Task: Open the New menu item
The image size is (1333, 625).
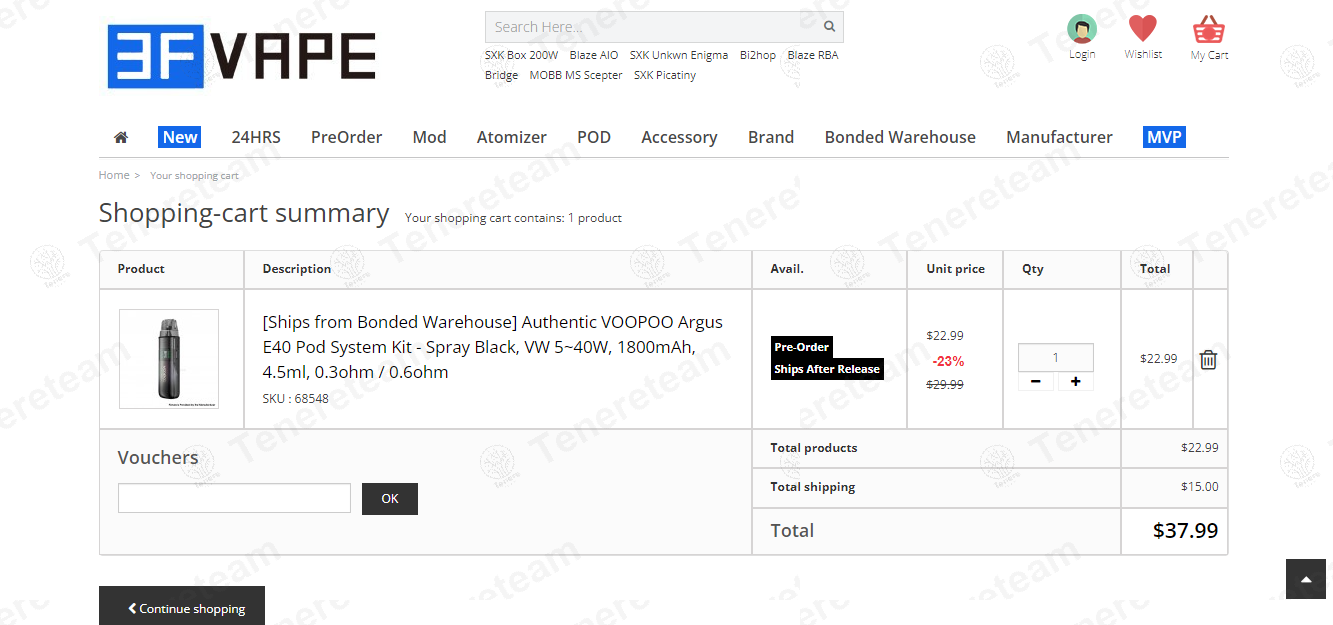Action: (180, 137)
